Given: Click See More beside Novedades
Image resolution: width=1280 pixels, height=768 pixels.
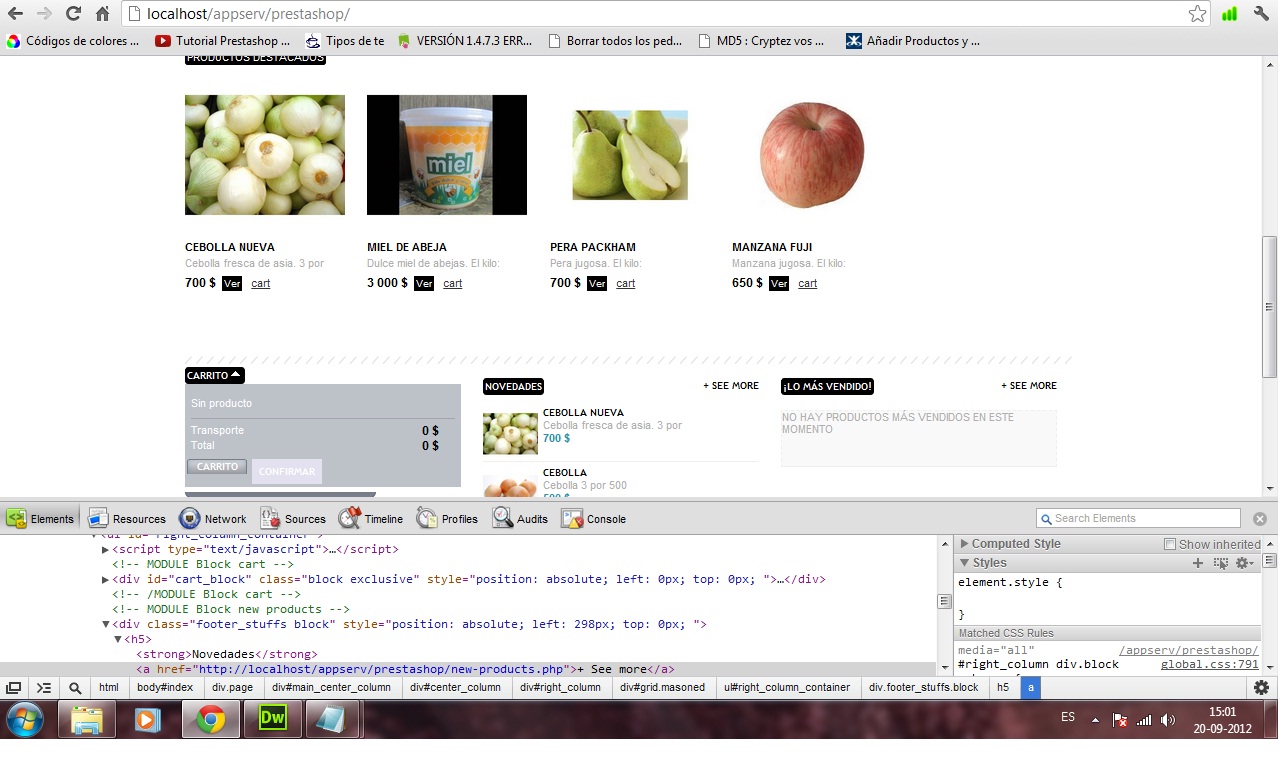Looking at the screenshot, I should click(x=731, y=386).
